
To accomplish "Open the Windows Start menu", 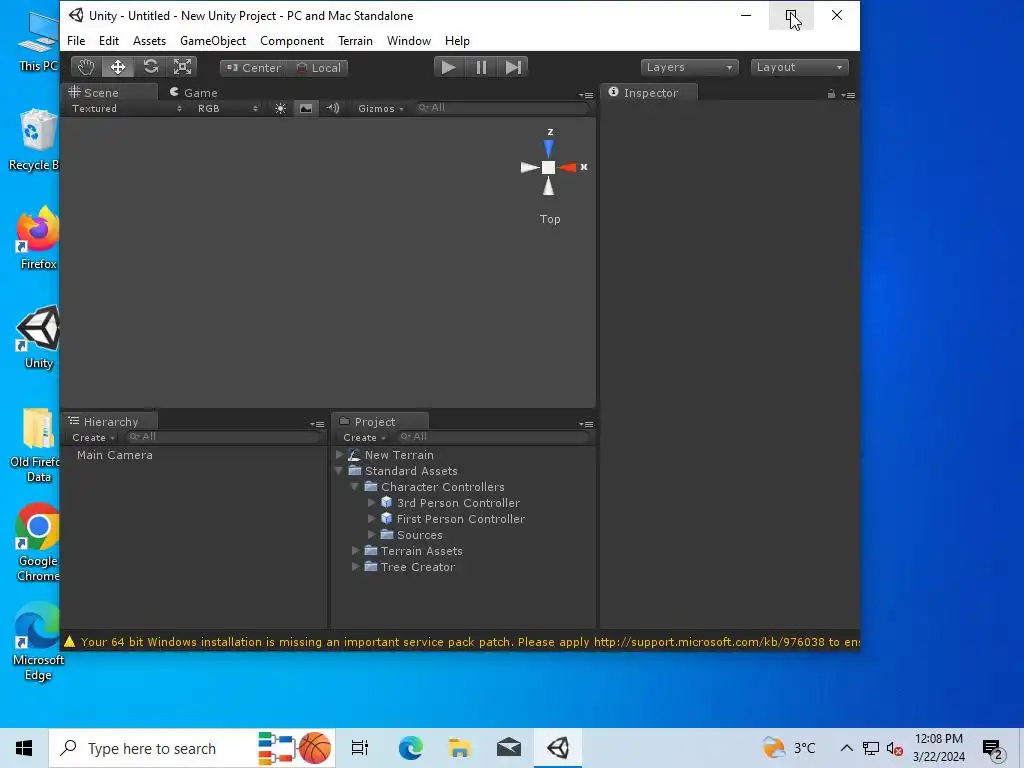I will tap(24, 748).
